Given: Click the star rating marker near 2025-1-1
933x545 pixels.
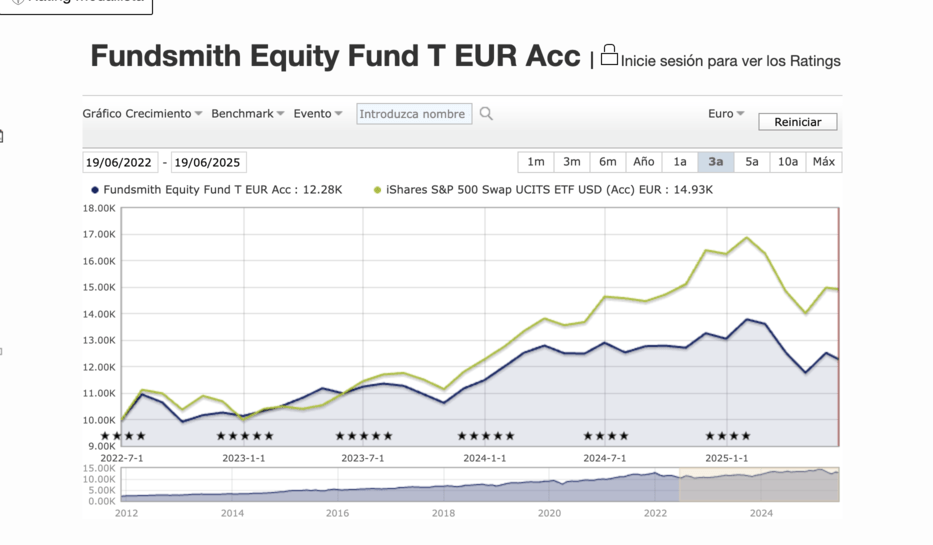Looking at the screenshot, I should 728,436.
